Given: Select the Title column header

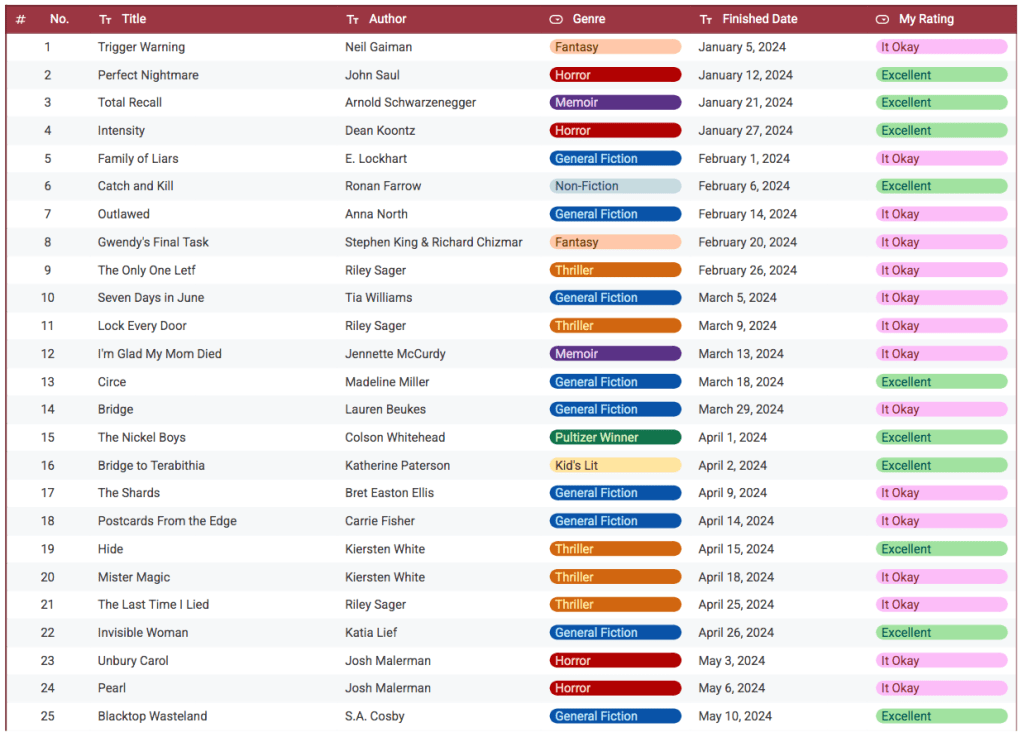Looking at the screenshot, I should tap(134, 19).
